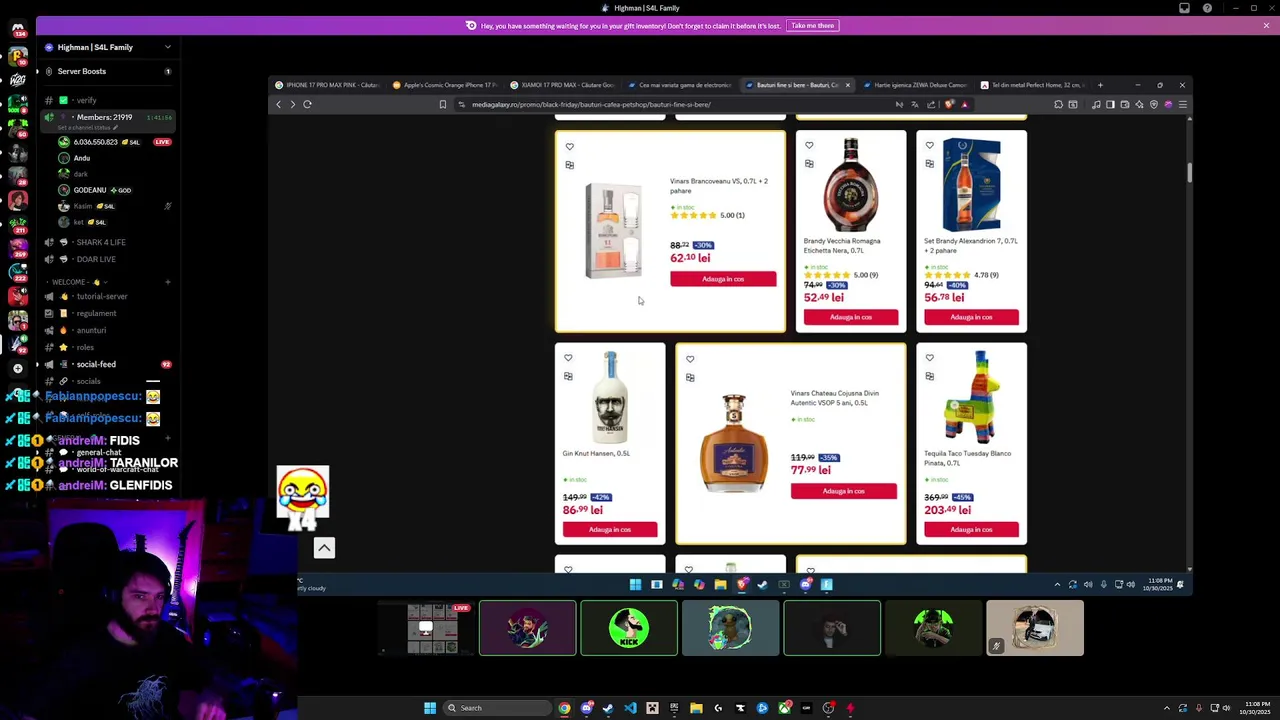Add Set Brandy Alexandrion to cart
Screen dimensions: 1280x720
coord(971,317)
